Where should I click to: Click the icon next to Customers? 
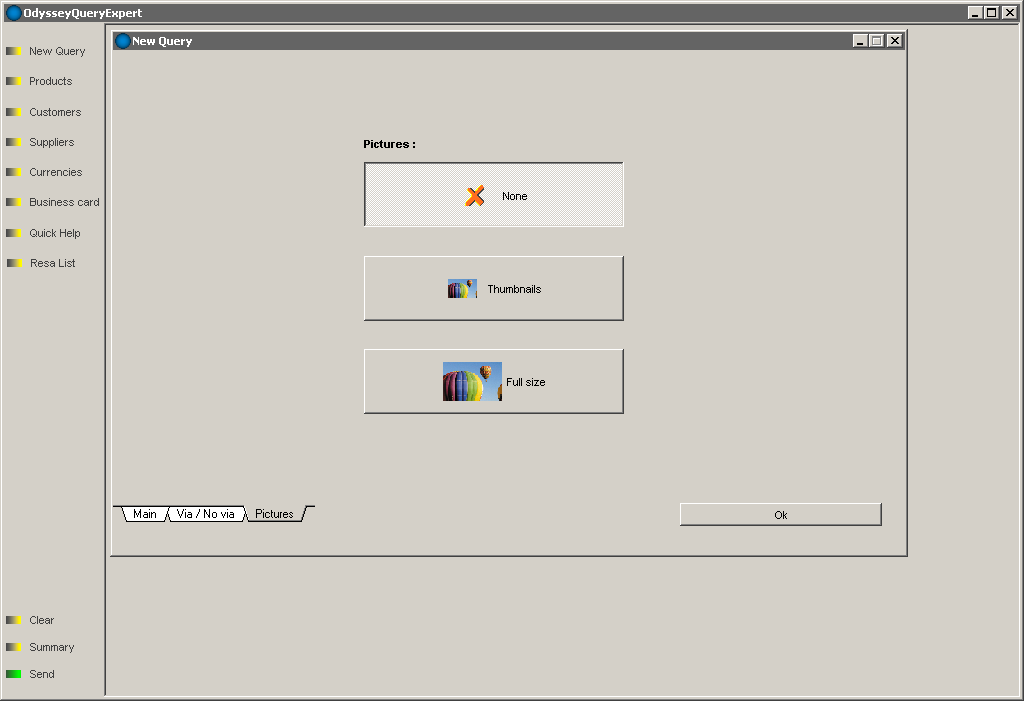tap(13, 112)
